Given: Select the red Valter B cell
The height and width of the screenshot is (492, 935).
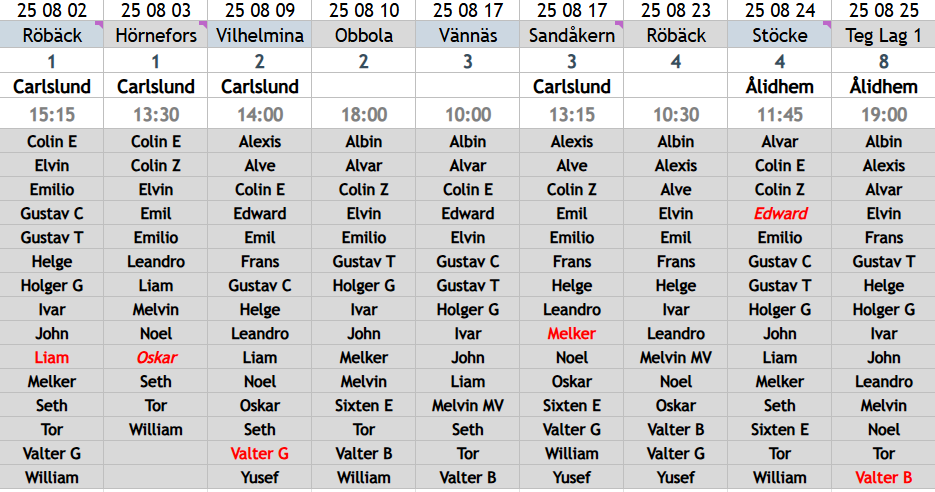Looking at the screenshot, I should coord(884,477).
